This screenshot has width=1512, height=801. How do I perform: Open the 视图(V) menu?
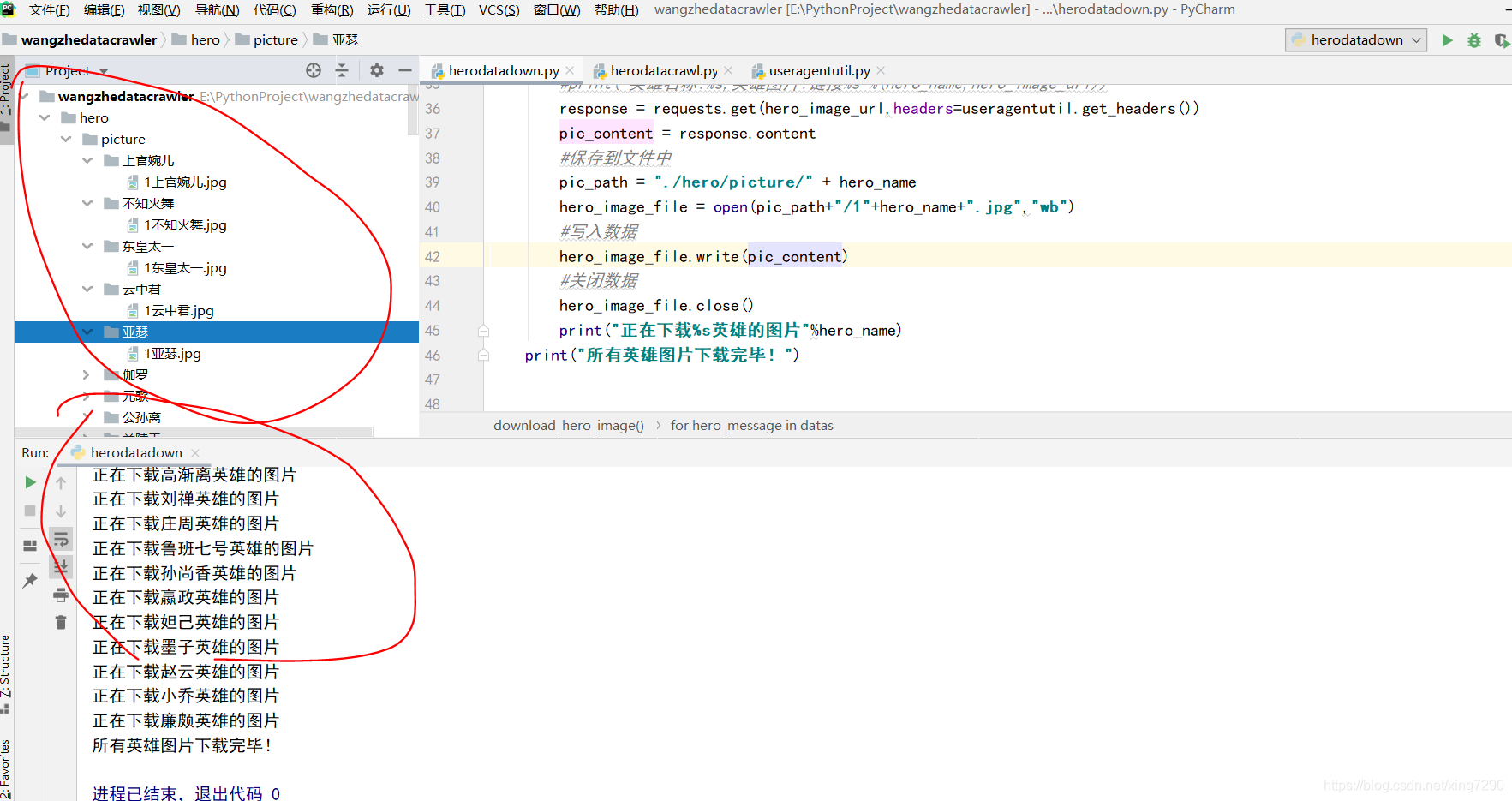point(158,10)
